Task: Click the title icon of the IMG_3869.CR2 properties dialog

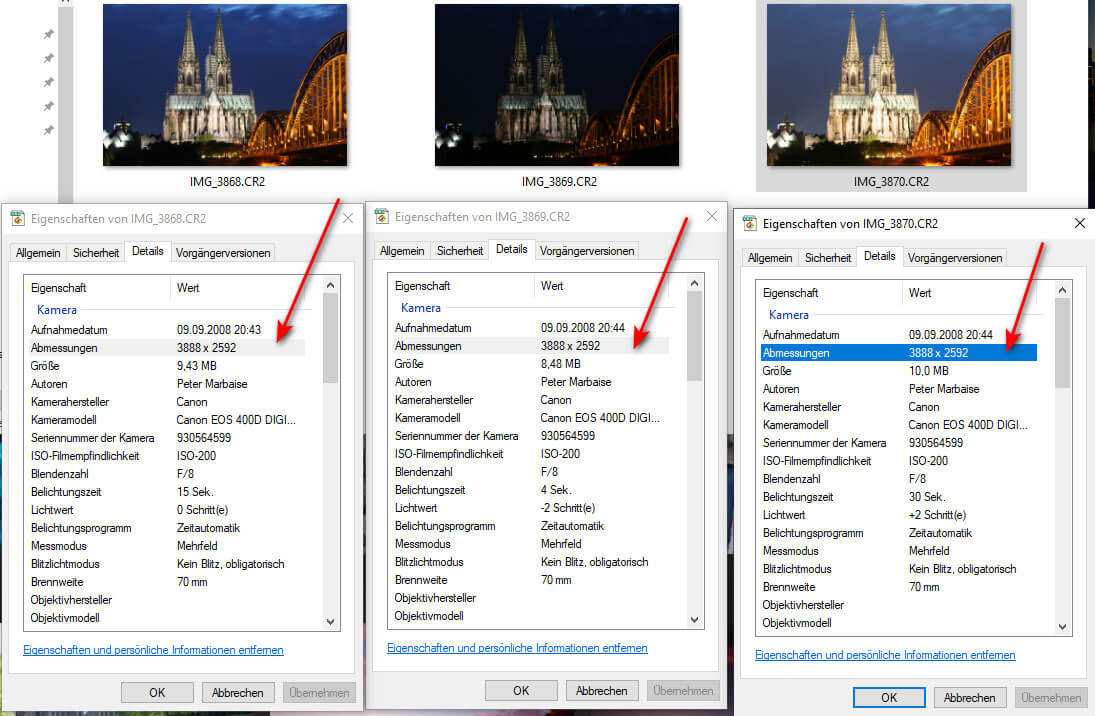Action: (381, 217)
